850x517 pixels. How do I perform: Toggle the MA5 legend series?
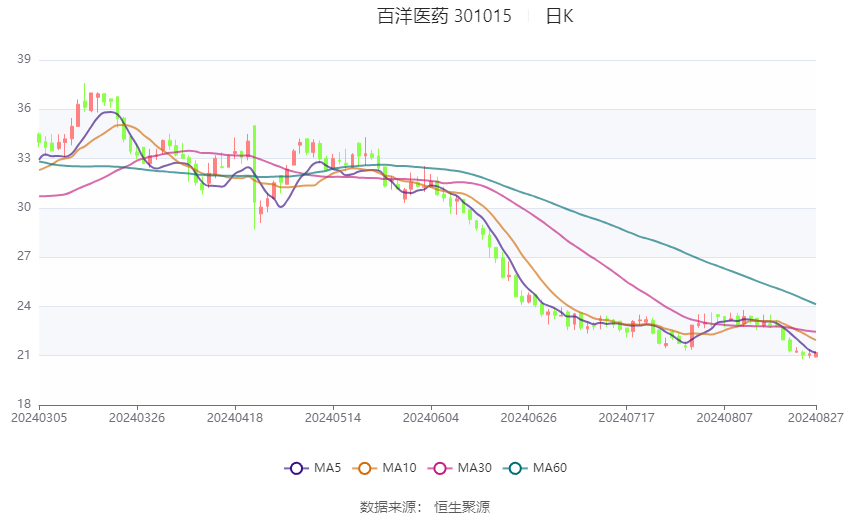313,468
